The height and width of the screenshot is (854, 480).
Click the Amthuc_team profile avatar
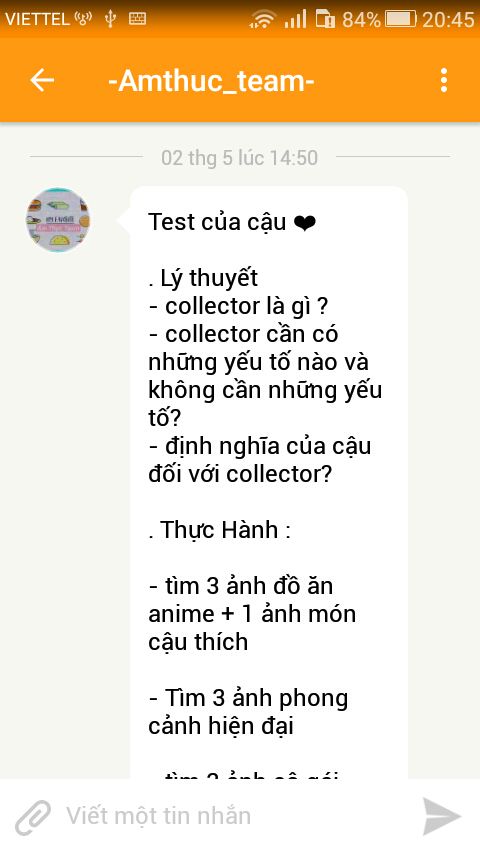(x=58, y=220)
